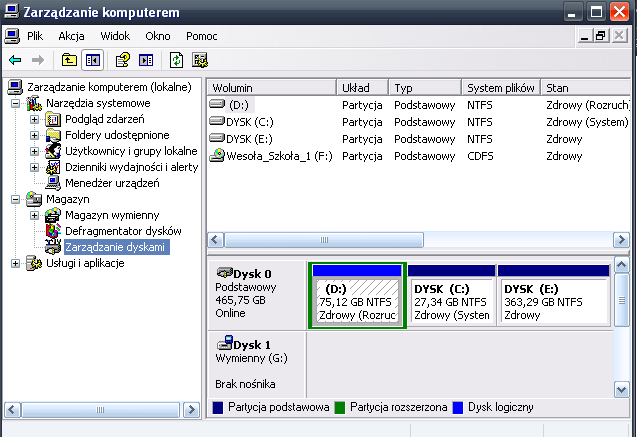Click the Defragmentator dysków icon
The width and height of the screenshot is (637, 437).
(53, 231)
